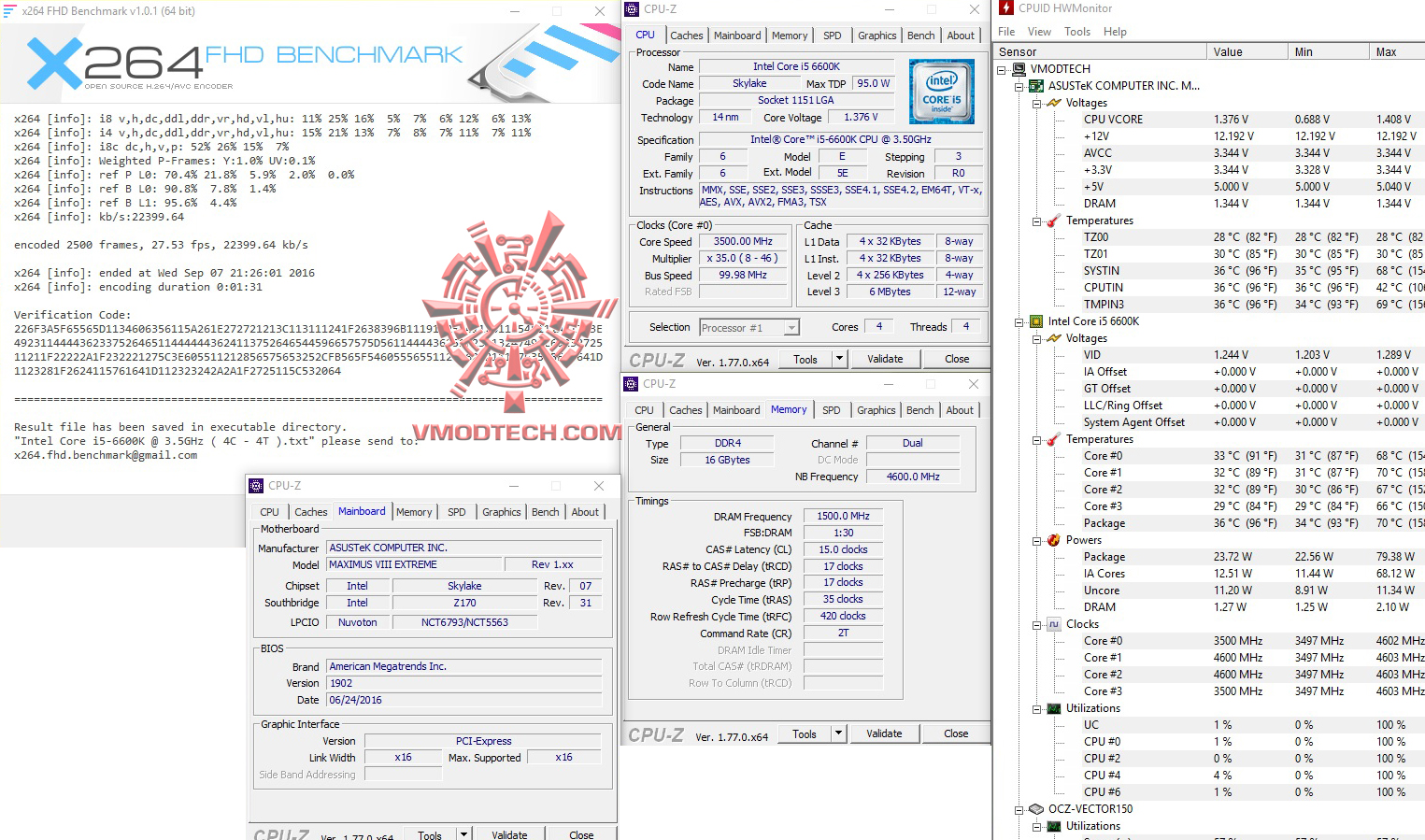Click the Temperatures sensor icon in HWMonitor
Viewport: 1425px width, 840px height.
[x=1053, y=220]
